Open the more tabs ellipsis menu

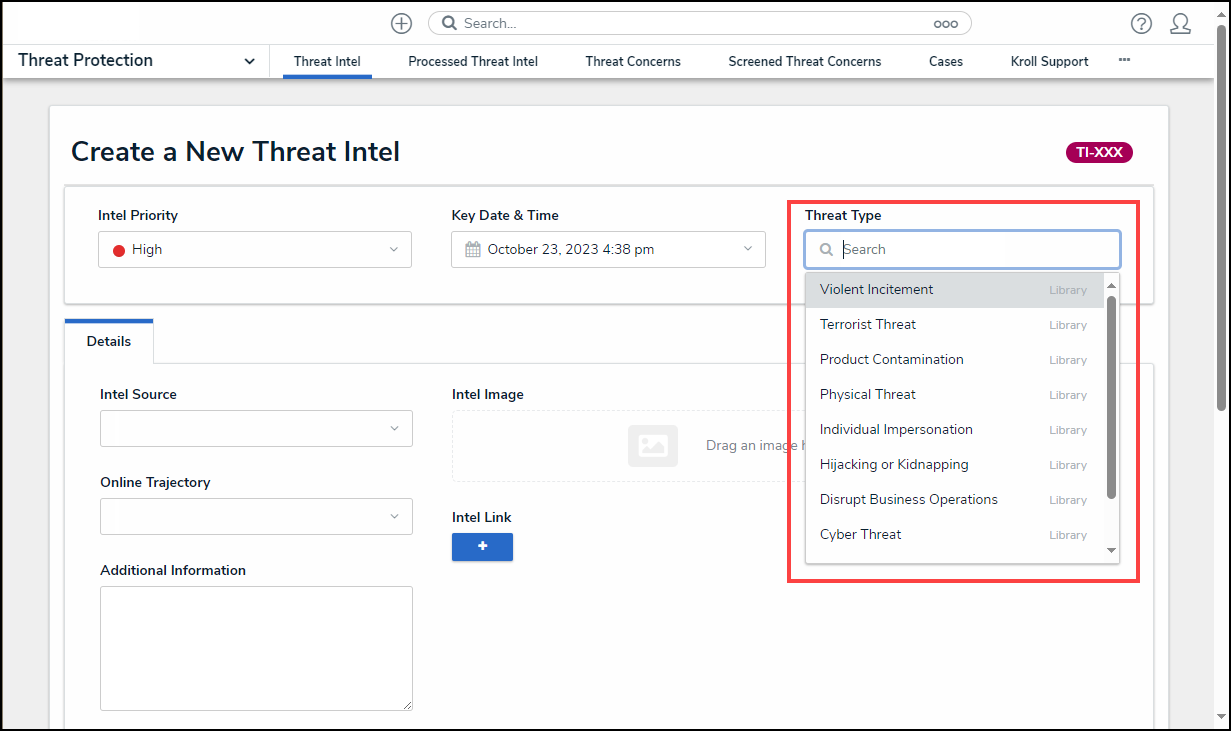click(x=1124, y=60)
